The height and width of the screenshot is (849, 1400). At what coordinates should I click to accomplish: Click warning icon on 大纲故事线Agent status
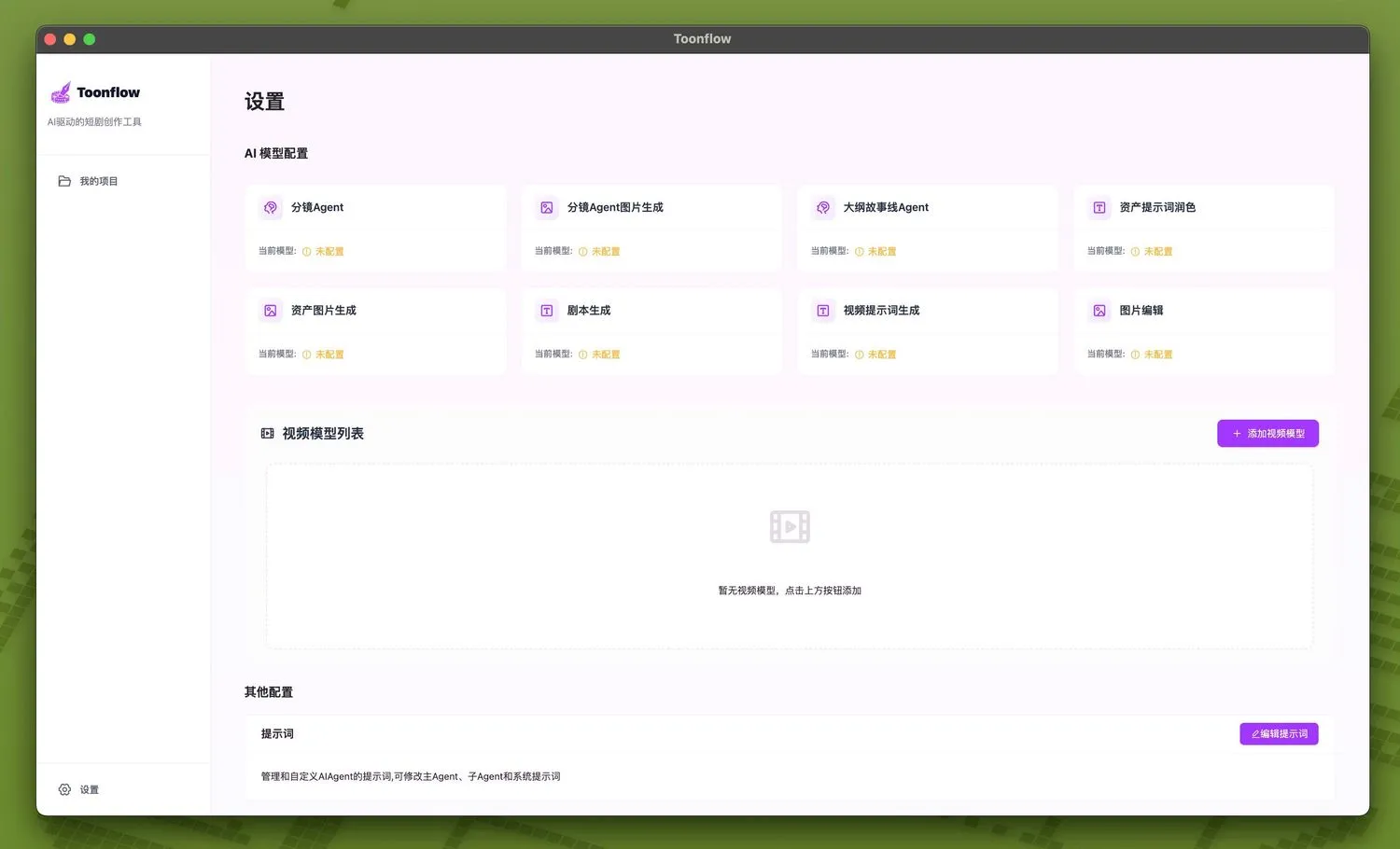859,252
